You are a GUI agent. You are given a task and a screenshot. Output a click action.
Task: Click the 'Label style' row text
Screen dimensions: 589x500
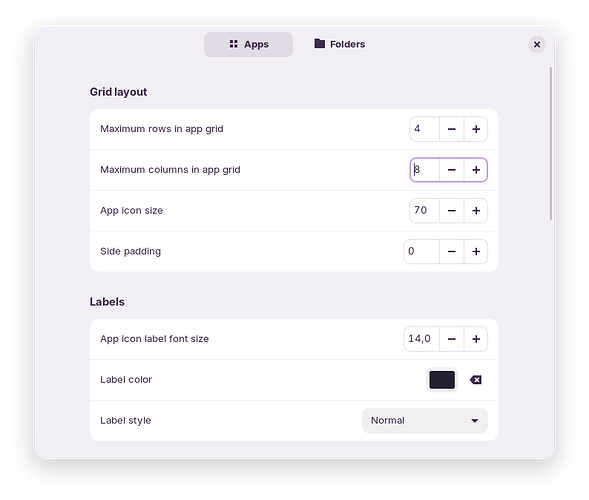[x=125, y=421]
